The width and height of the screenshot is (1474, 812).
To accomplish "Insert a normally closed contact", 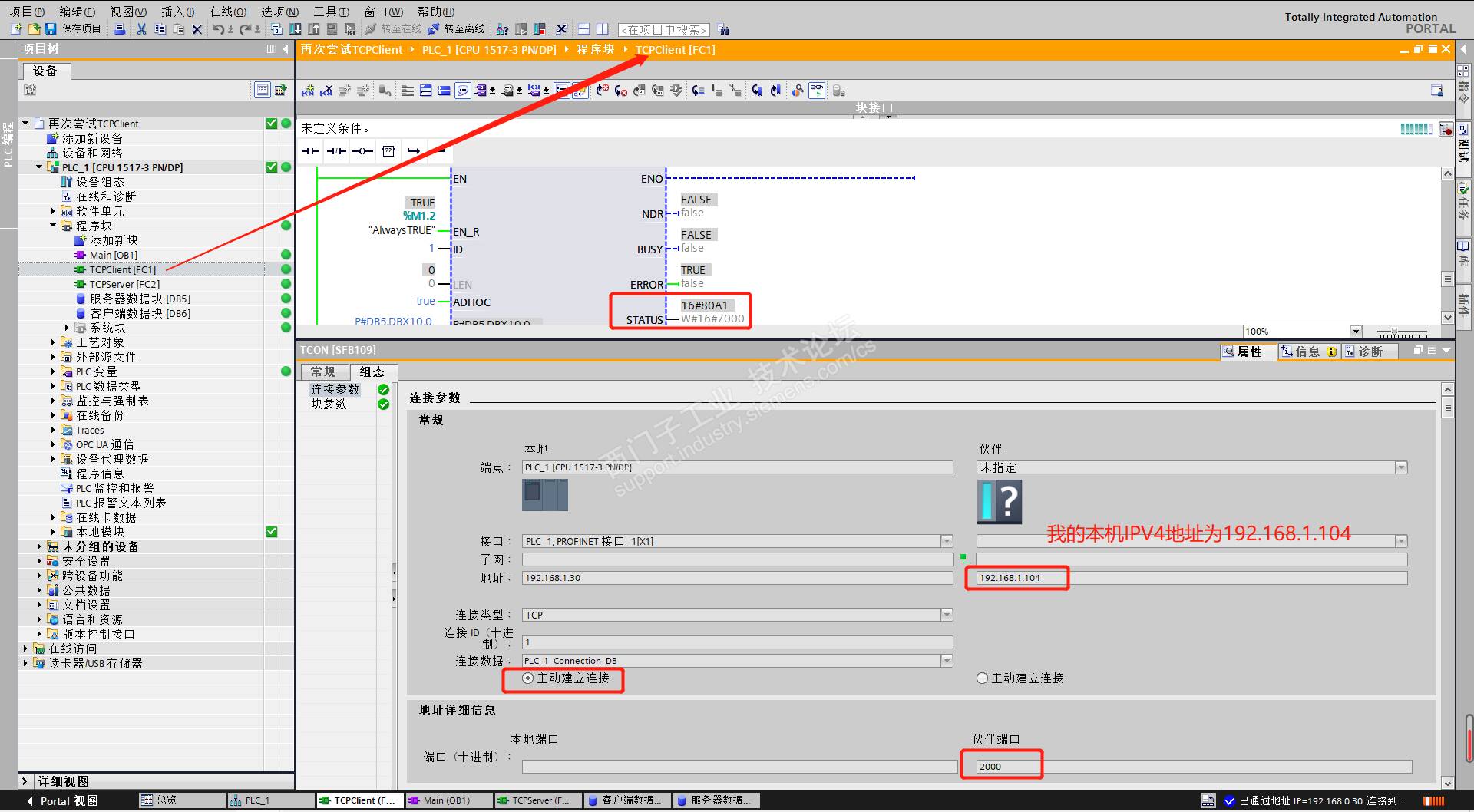I will 336,151.
